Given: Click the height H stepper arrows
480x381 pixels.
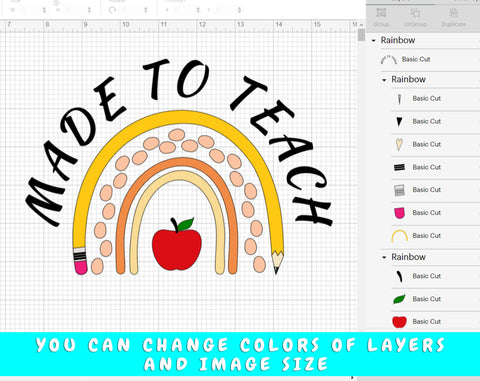Looking at the screenshot, I should coord(89,10).
